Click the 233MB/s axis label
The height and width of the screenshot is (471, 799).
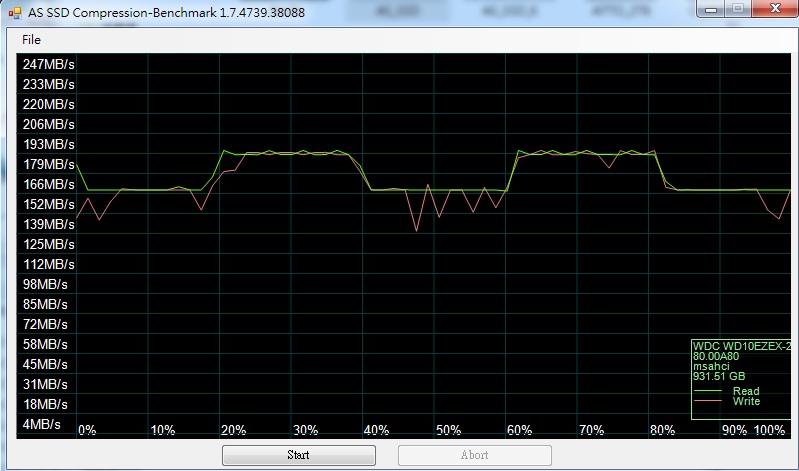48,84
